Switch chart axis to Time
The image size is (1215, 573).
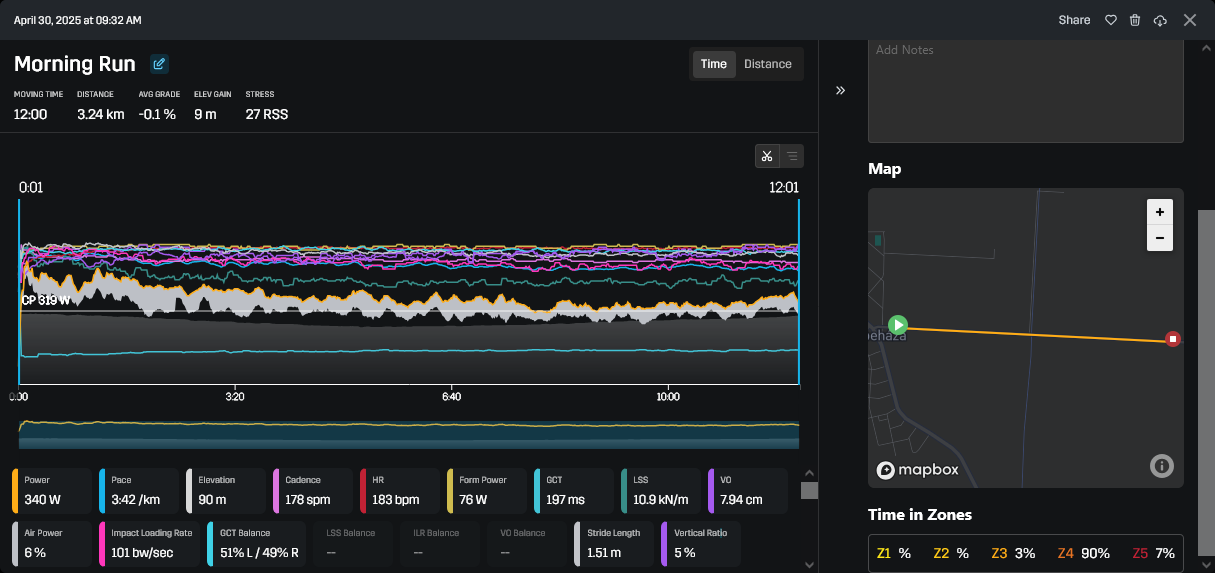tap(714, 64)
